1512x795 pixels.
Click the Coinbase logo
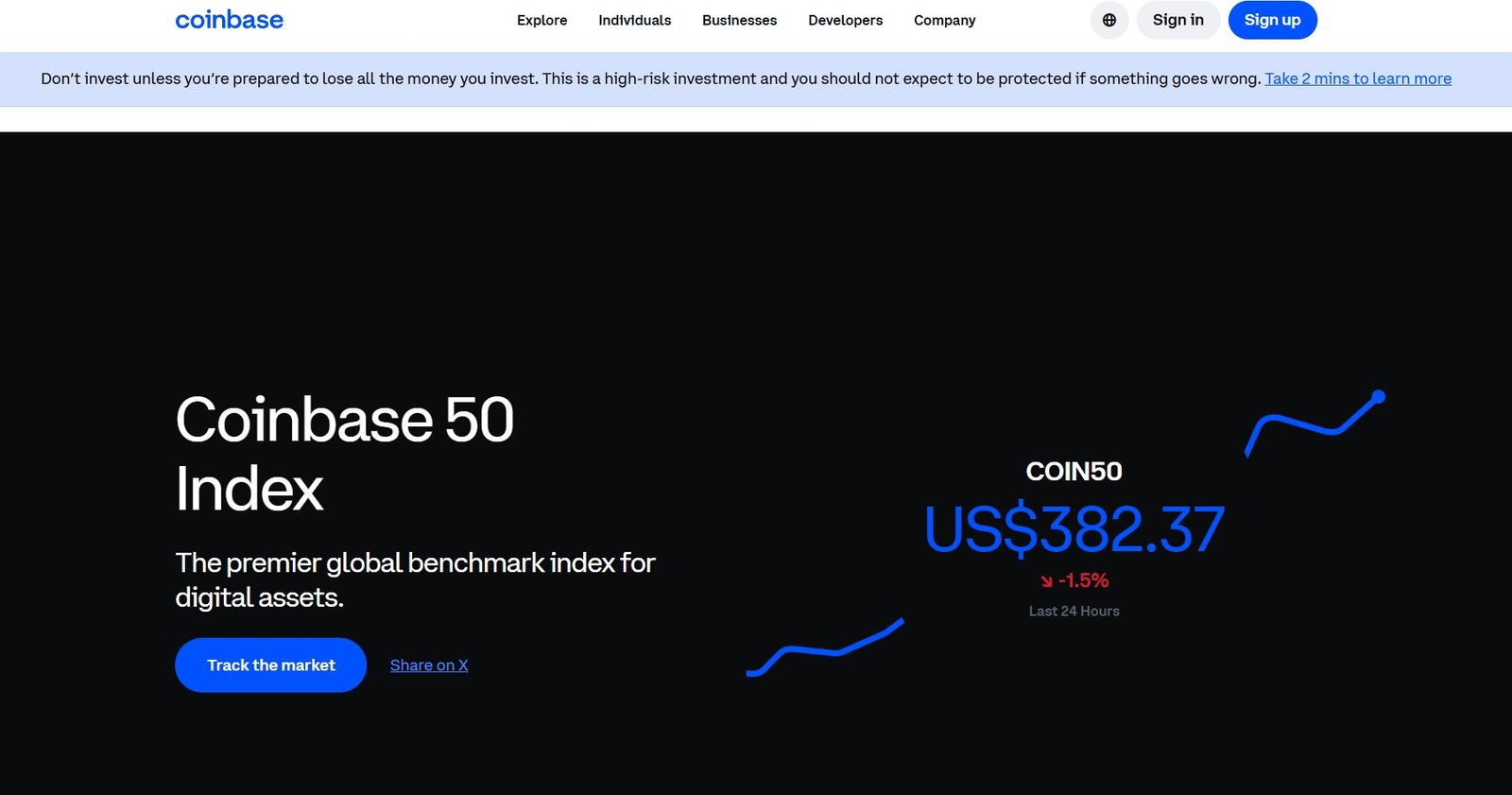coord(229,20)
